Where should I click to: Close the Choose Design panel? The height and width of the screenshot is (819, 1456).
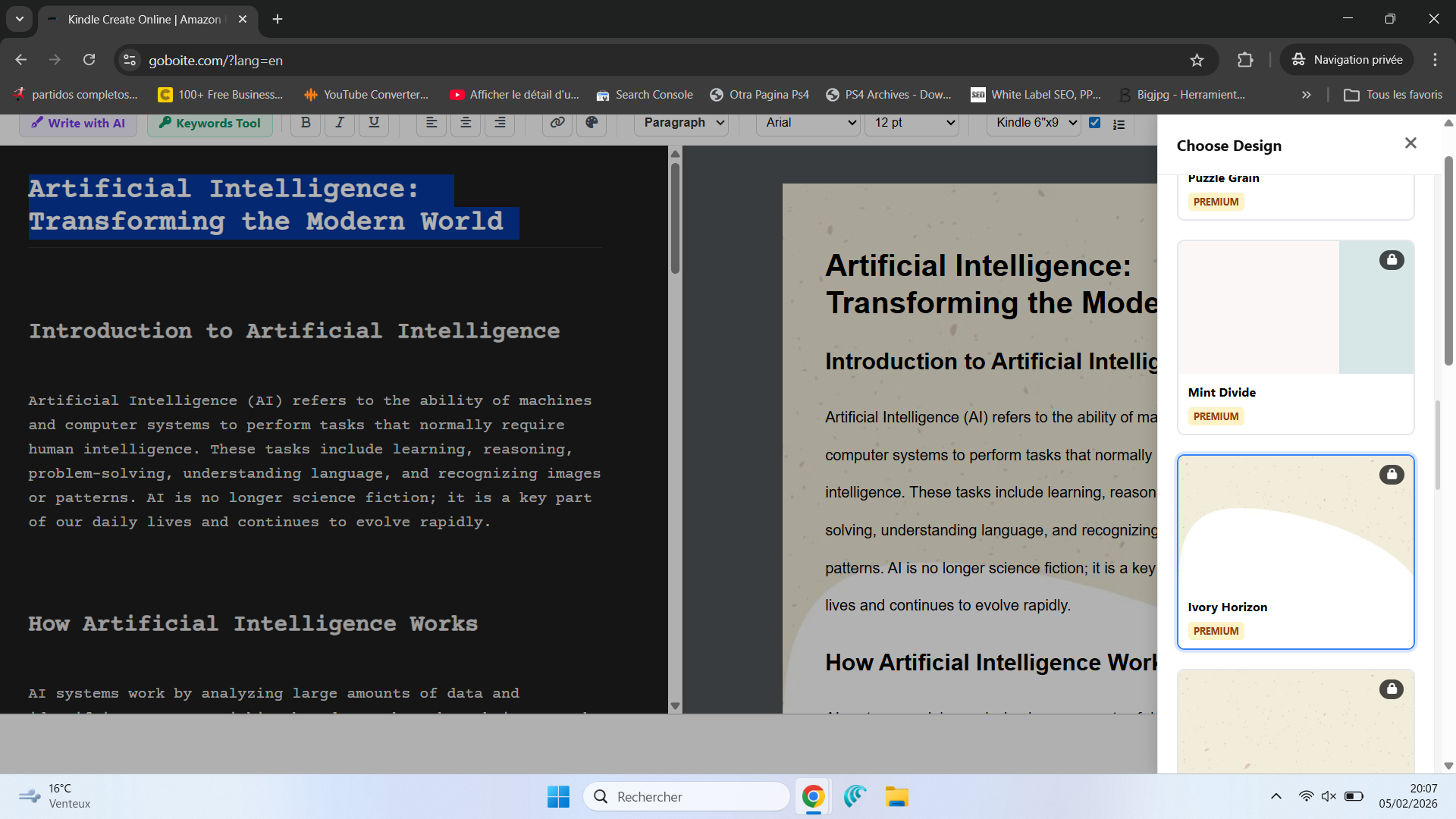pos(1410,143)
